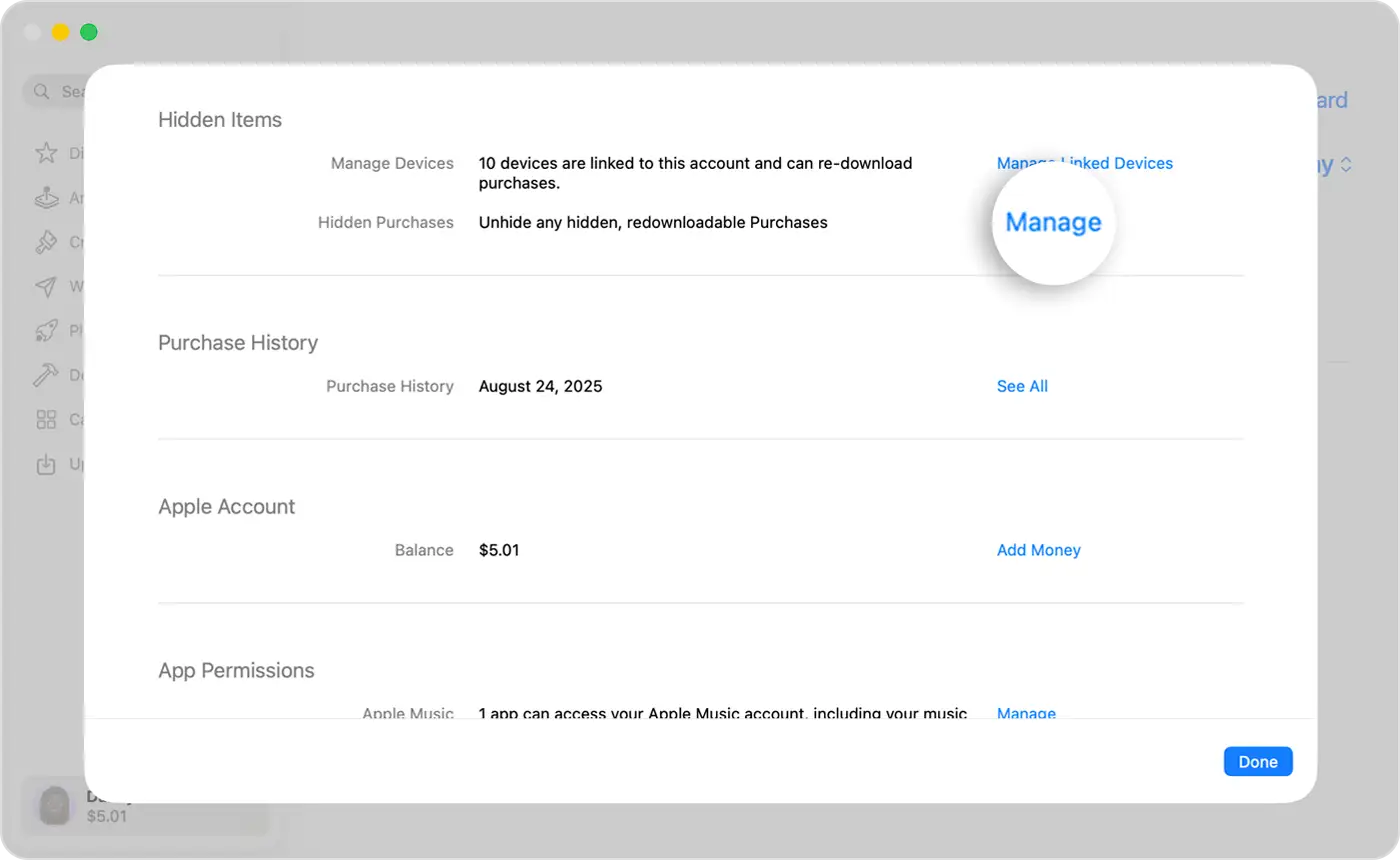The width and height of the screenshot is (1400, 860).
Task: Open the Work paper plane icon
Action: pyautogui.click(x=46, y=287)
